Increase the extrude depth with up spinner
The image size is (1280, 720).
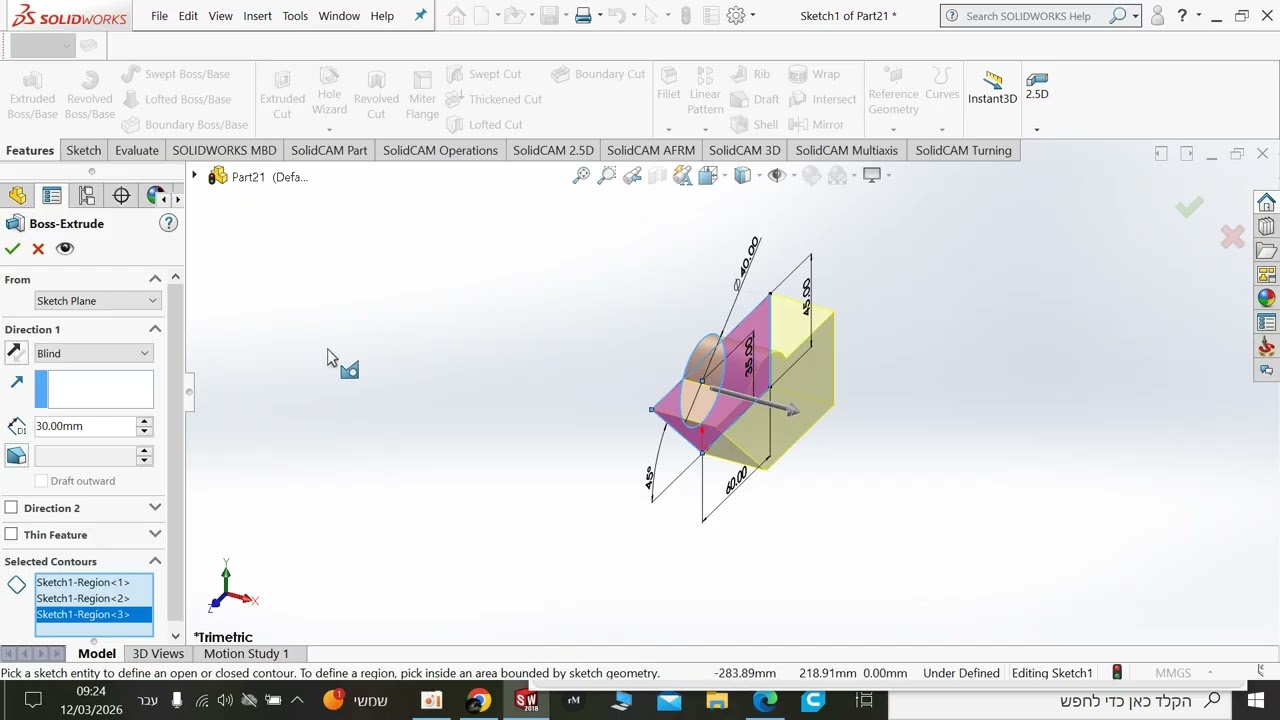coord(145,421)
